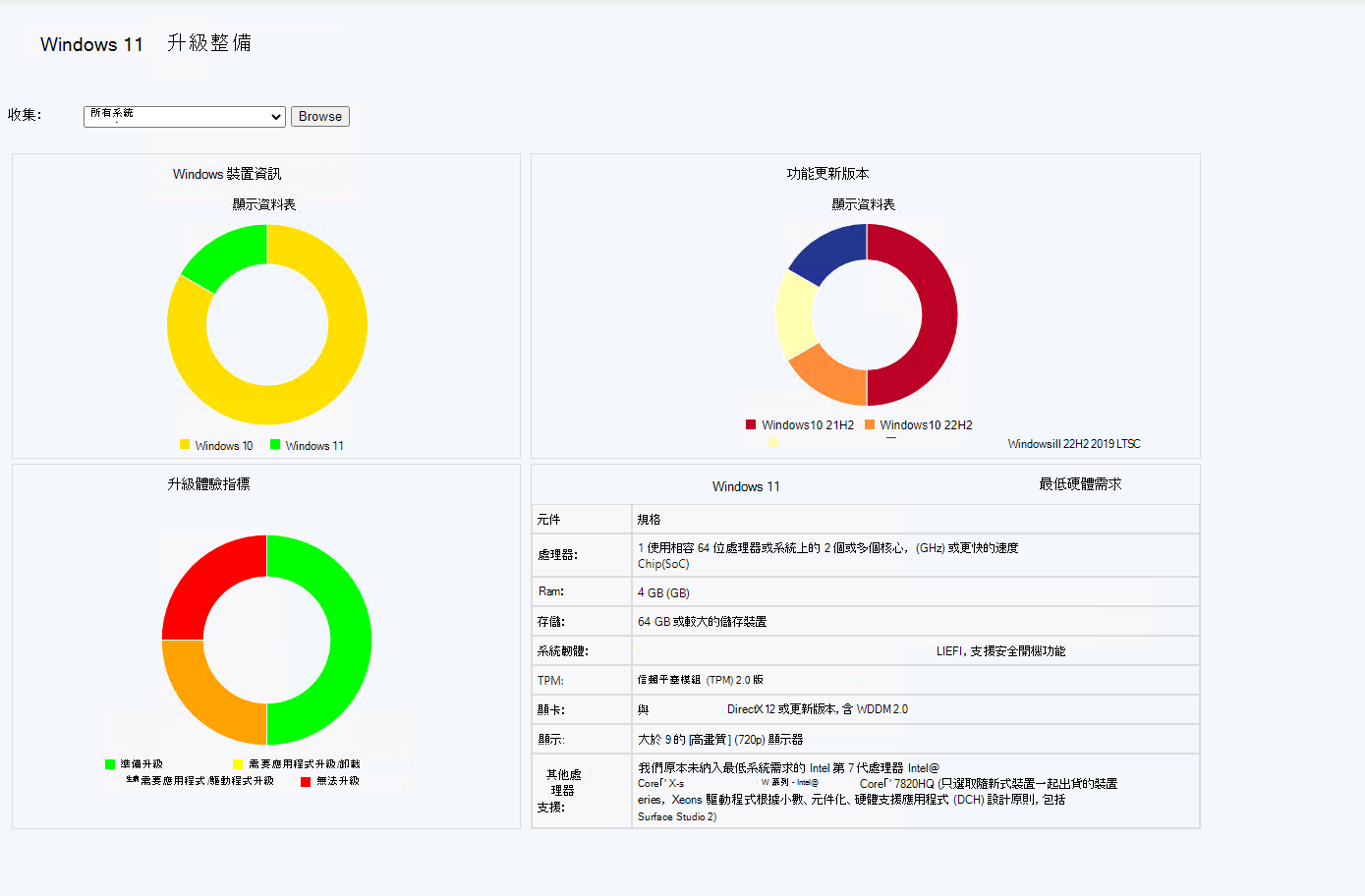Click the '最低硬體需求' table heading

(1080, 484)
